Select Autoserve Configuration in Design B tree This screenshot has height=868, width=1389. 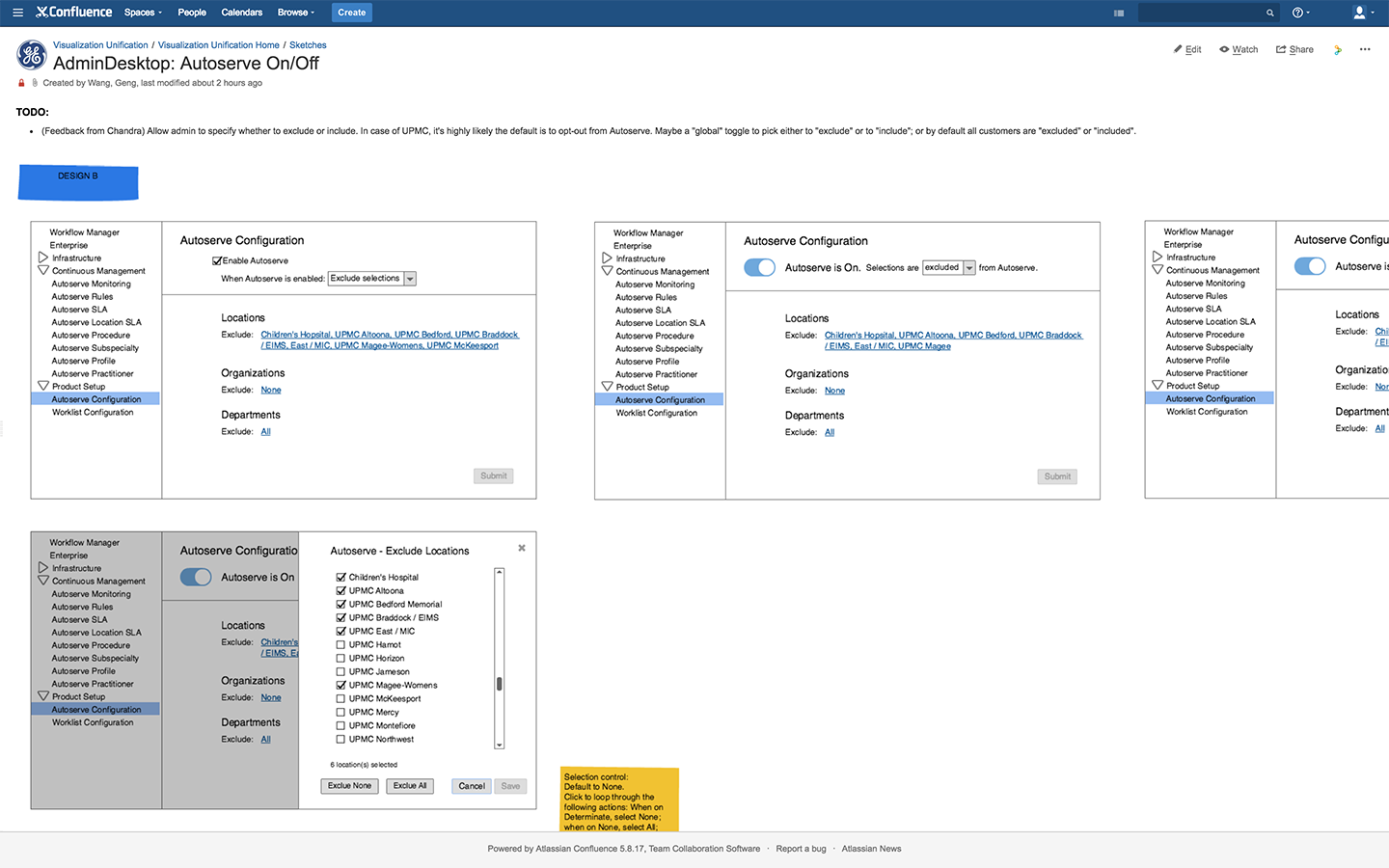point(95,399)
